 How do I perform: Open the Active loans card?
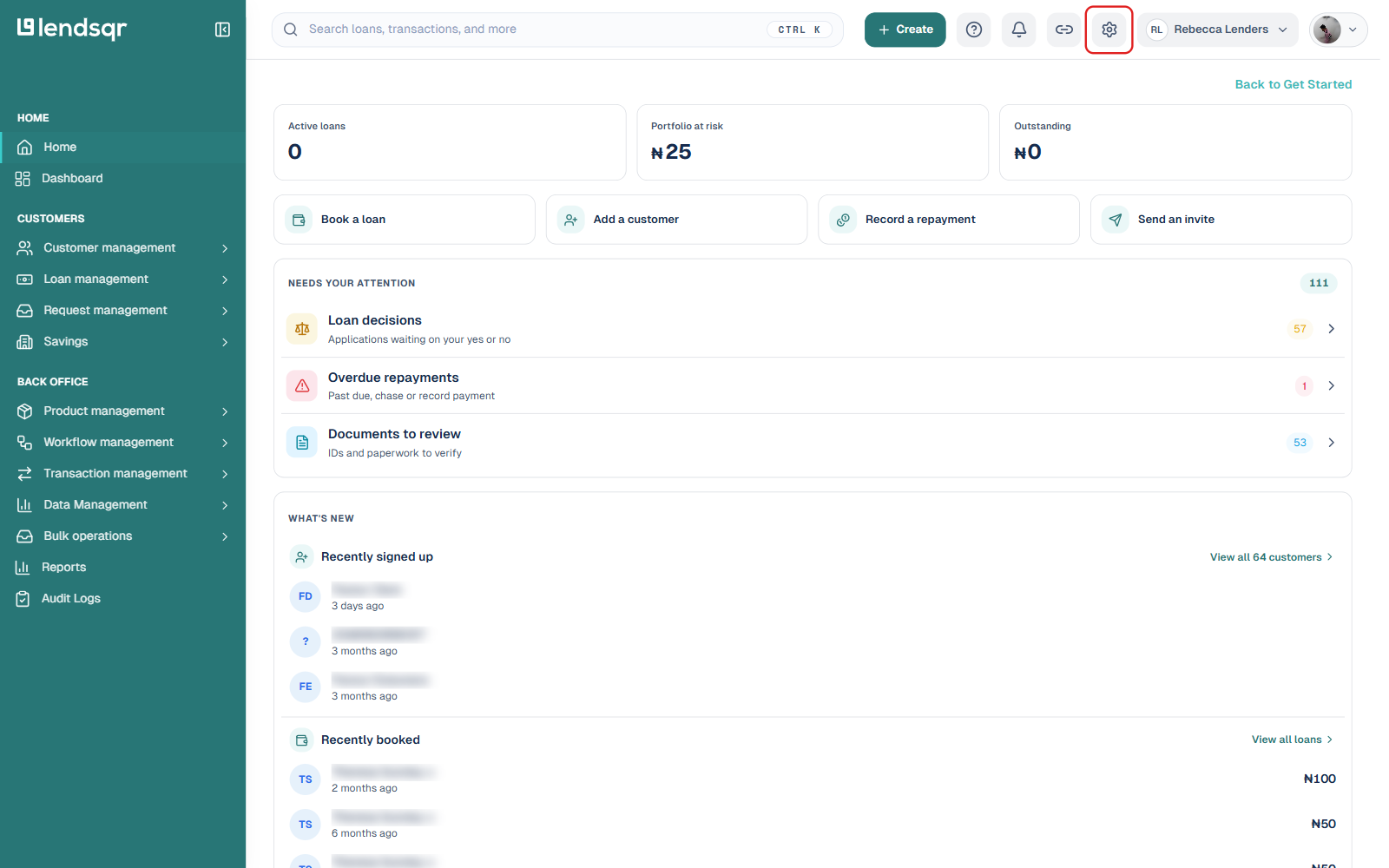pos(450,142)
